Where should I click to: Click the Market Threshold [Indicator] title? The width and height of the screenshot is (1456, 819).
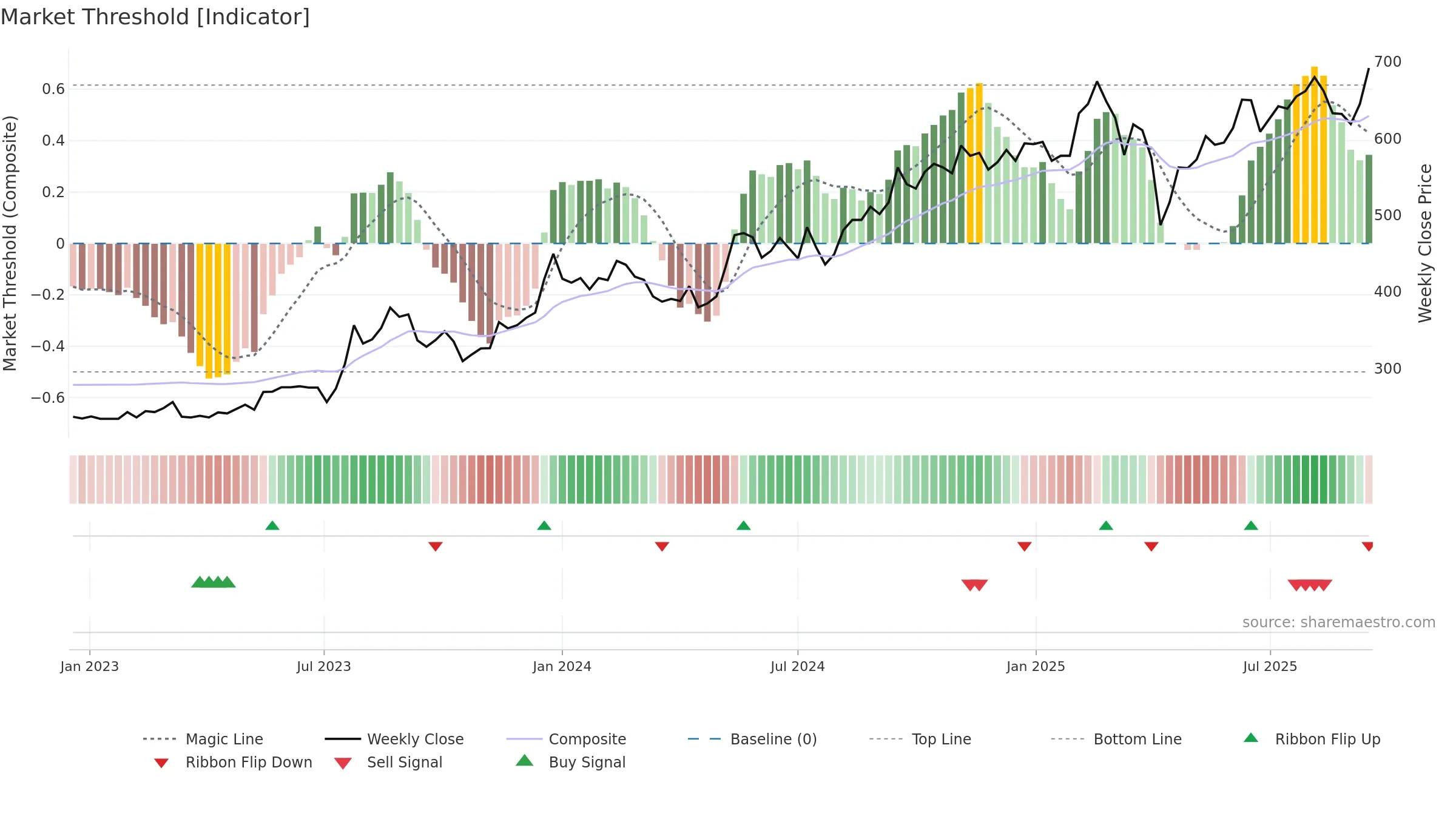click(155, 17)
